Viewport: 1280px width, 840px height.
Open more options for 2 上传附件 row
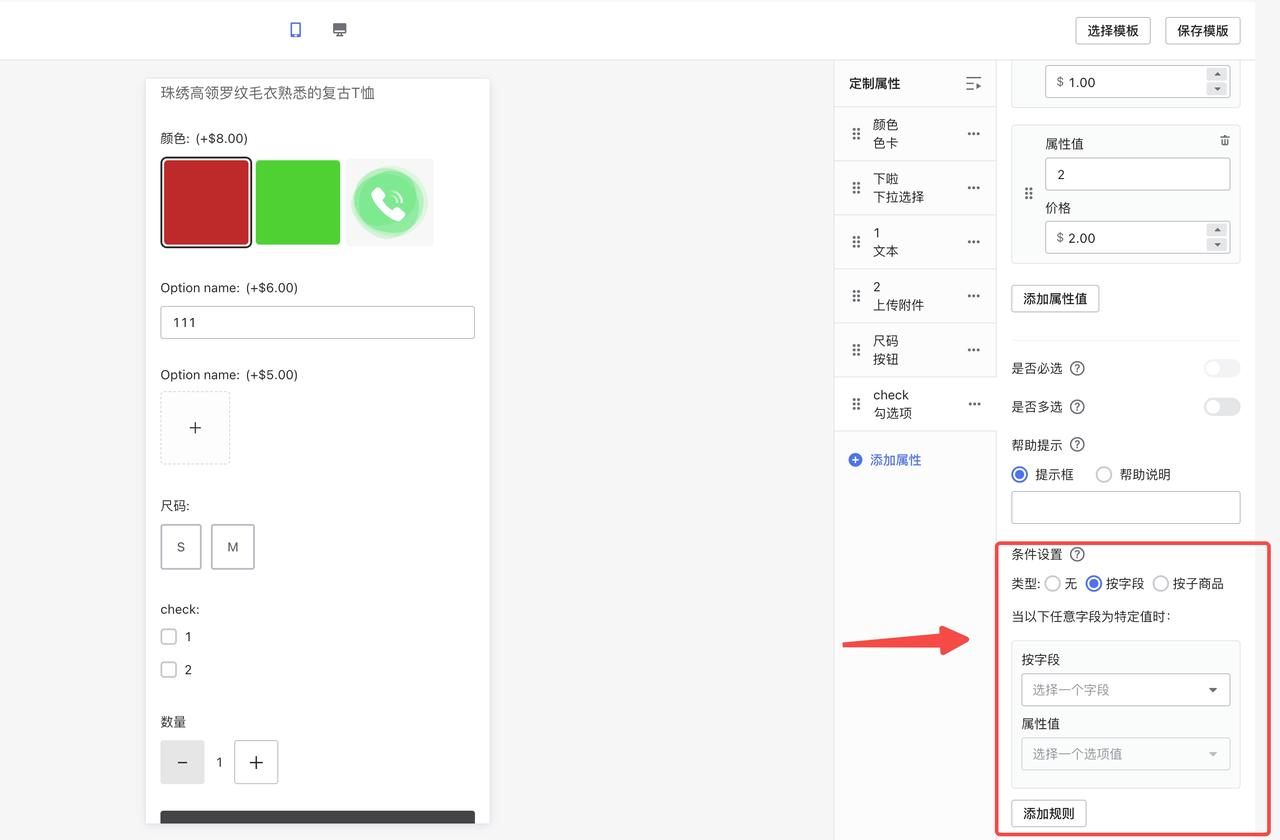point(974,296)
